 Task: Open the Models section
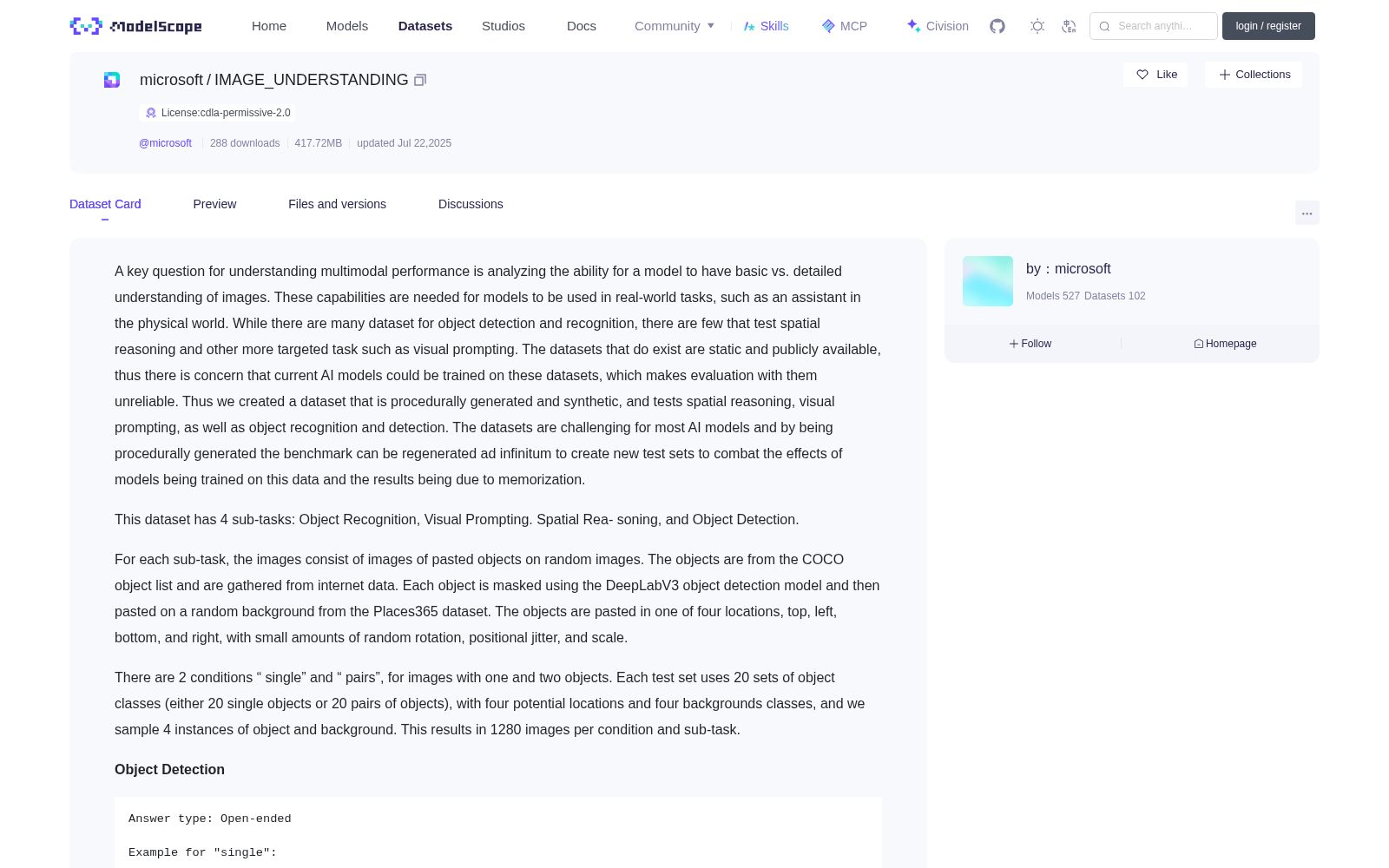(347, 26)
